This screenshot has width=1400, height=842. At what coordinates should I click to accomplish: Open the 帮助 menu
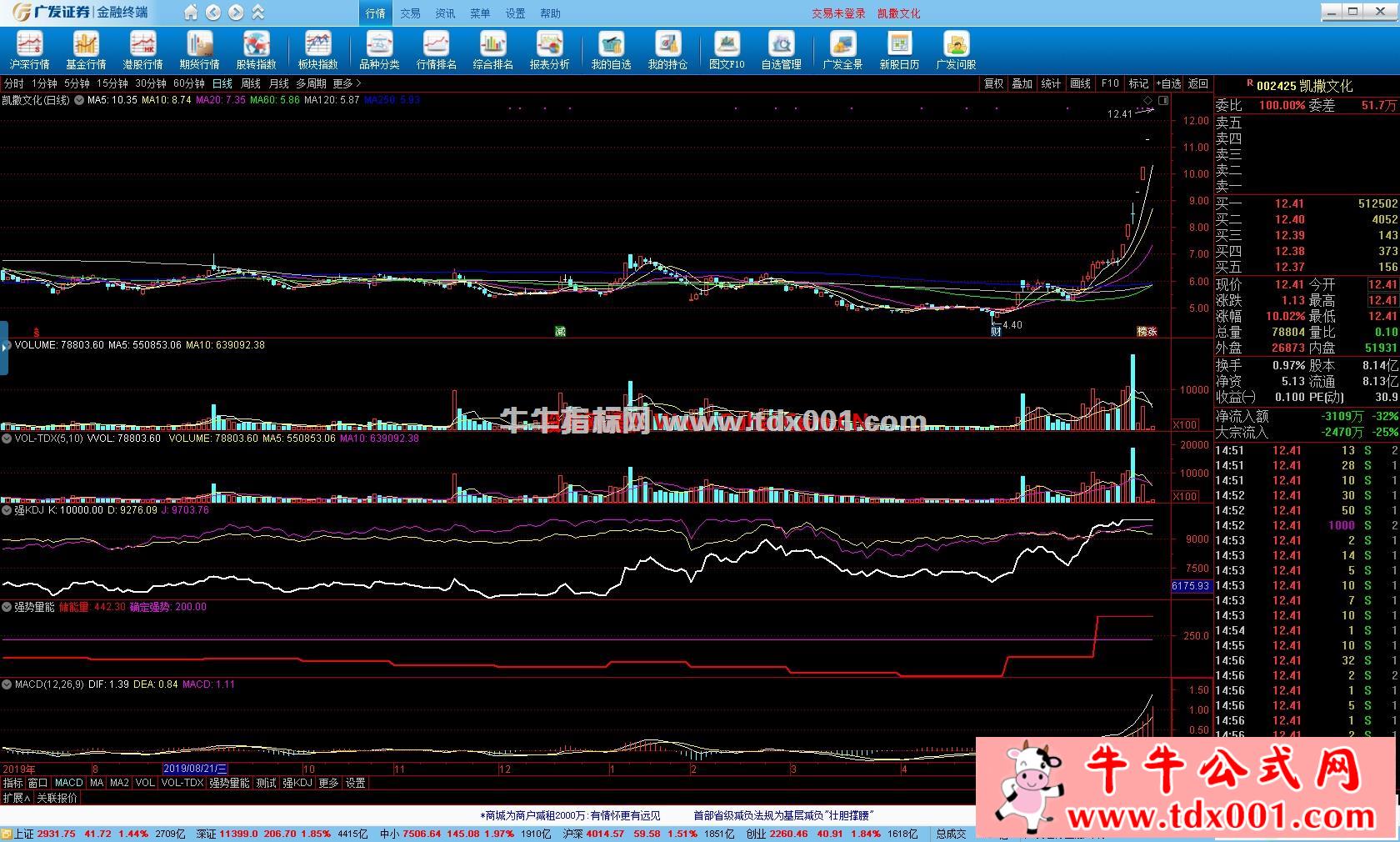(x=550, y=13)
